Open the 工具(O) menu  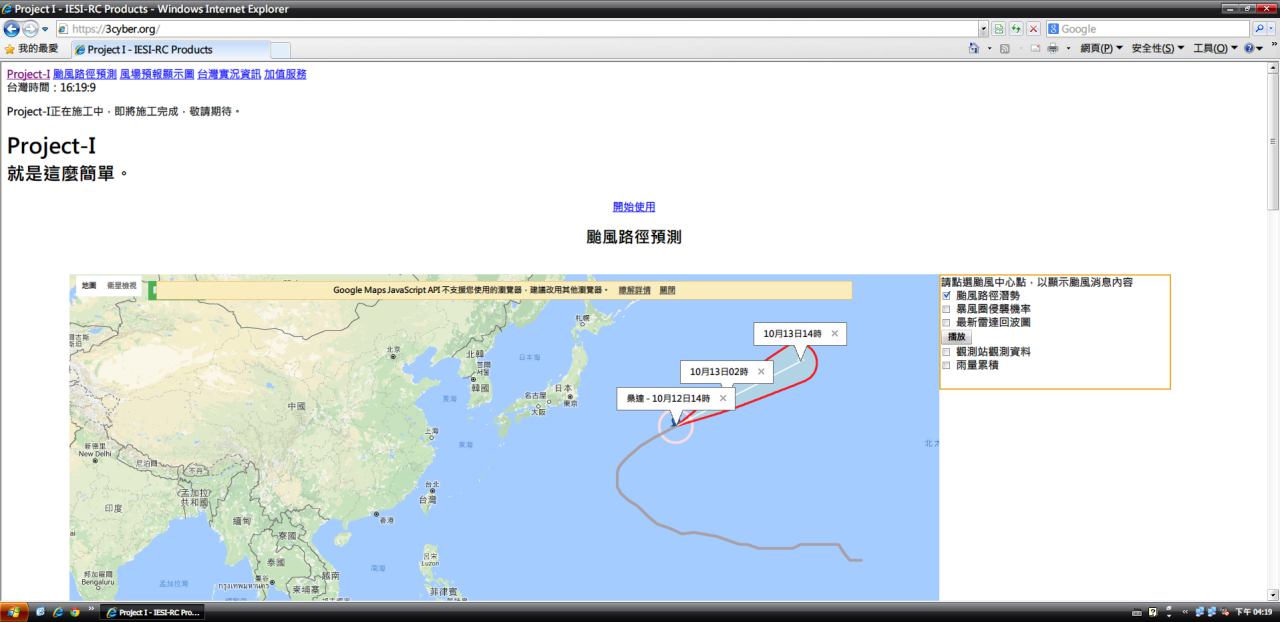[x=1215, y=48]
